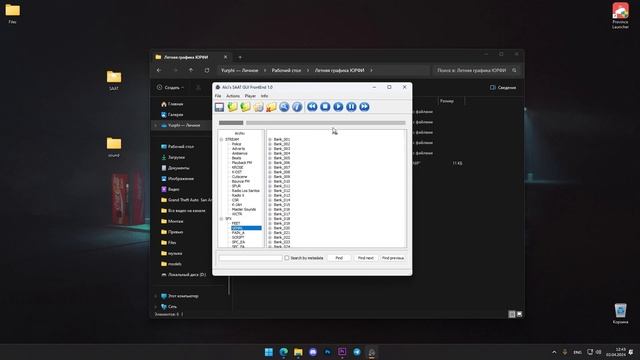The height and width of the screenshot is (360, 640).
Task: Expand Bank_020 in the bank list
Action: pos(270,228)
